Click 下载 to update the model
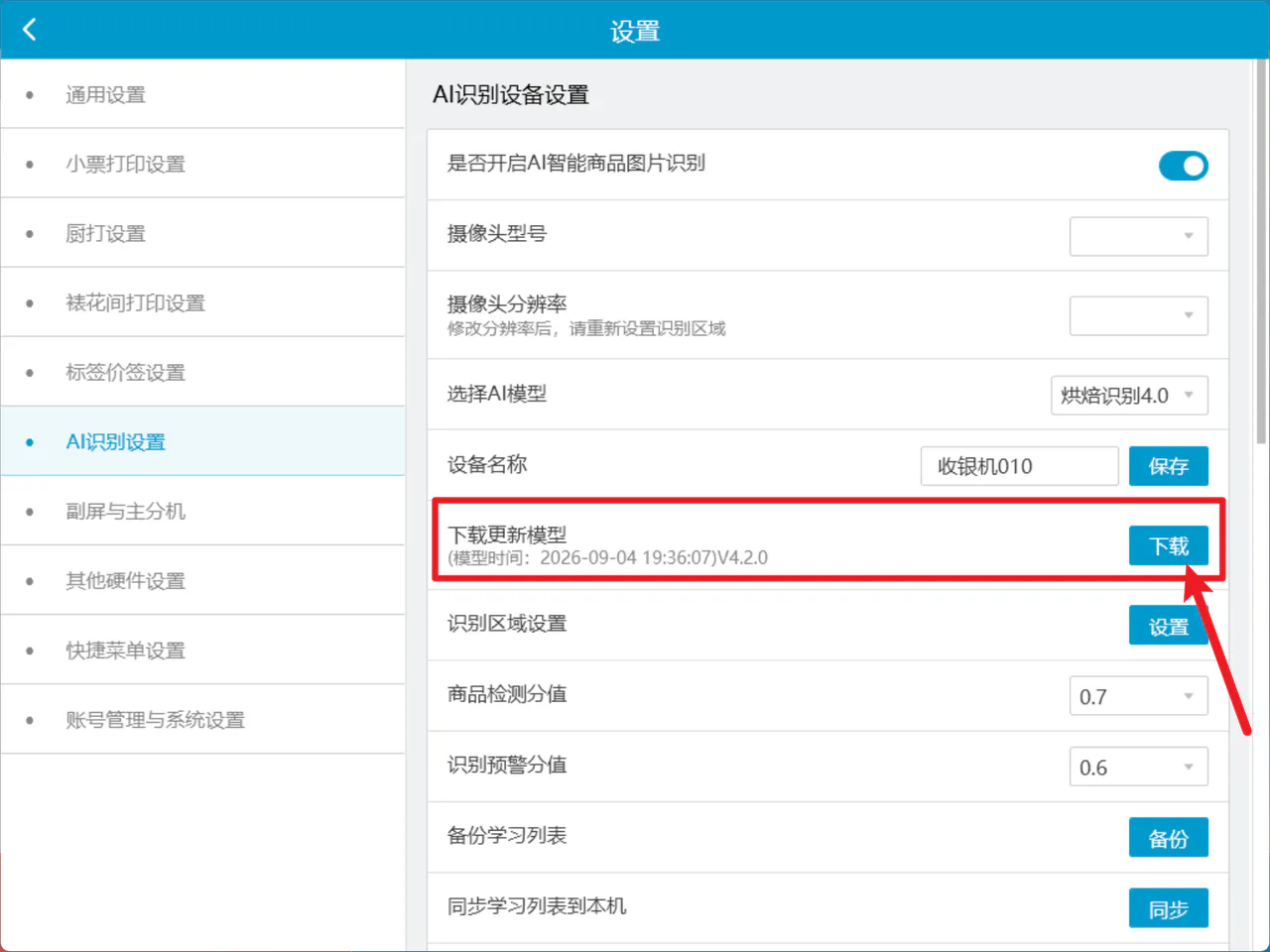Image resolution: width=1270 pixels, height=952 pixels. [1168, 545]
